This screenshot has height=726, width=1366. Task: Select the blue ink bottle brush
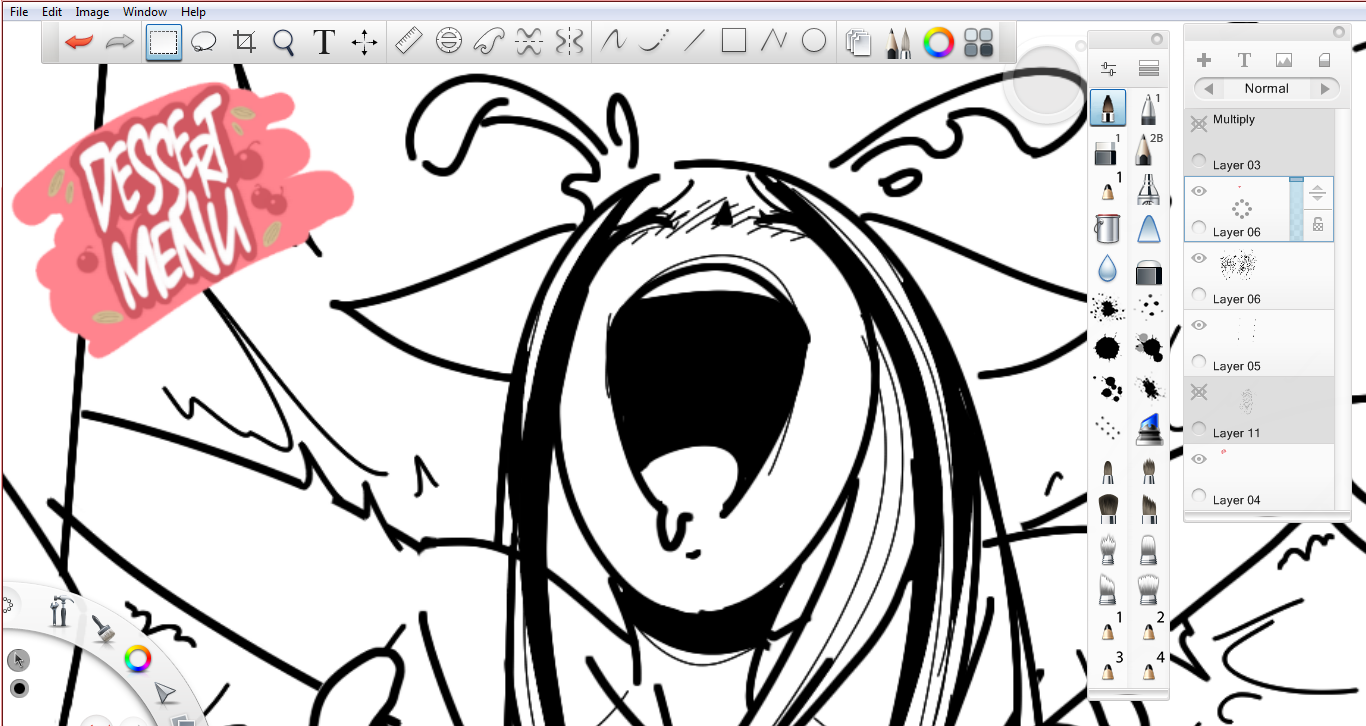(1148, 430)
